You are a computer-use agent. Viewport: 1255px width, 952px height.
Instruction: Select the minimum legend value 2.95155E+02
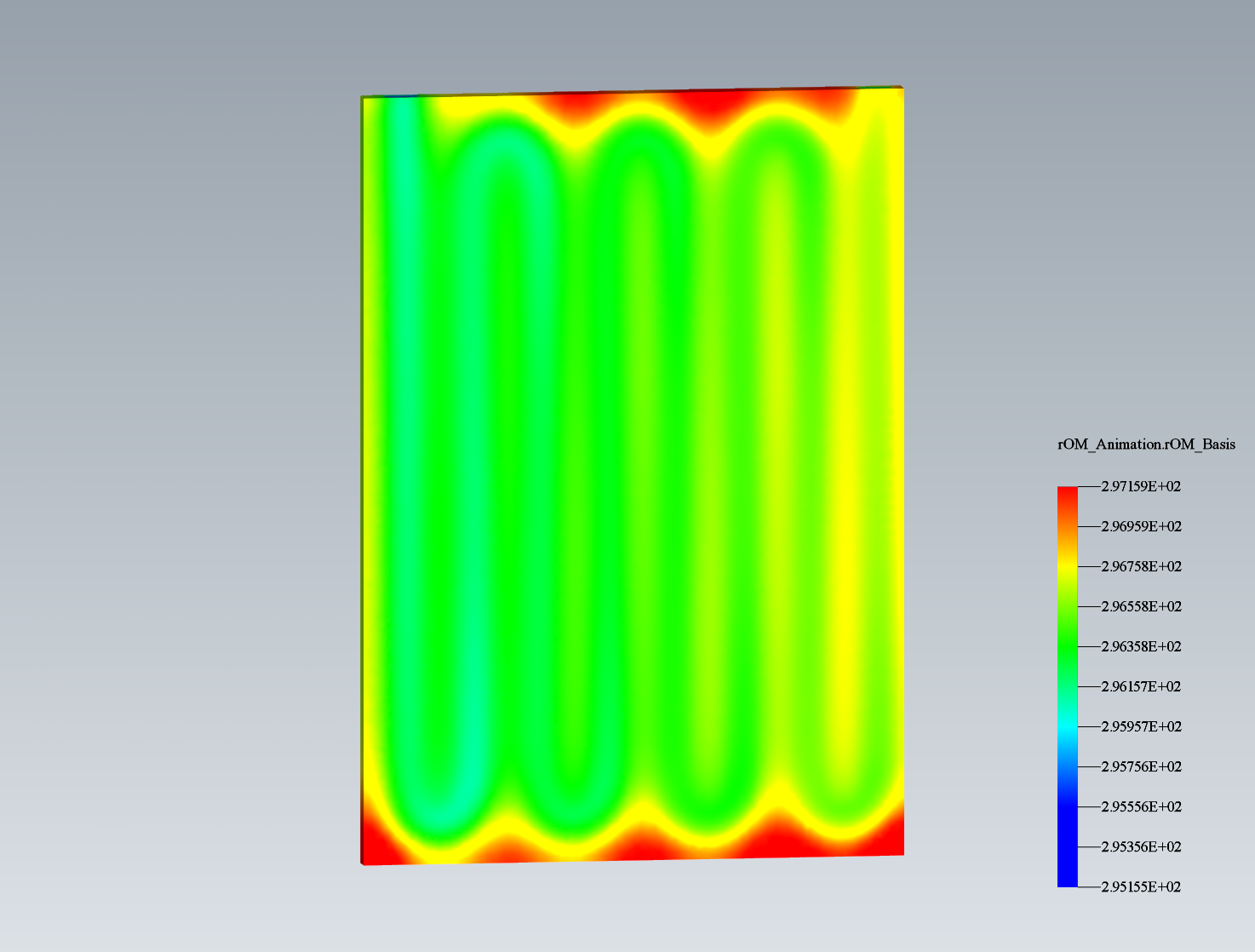tap(1141, 887)
